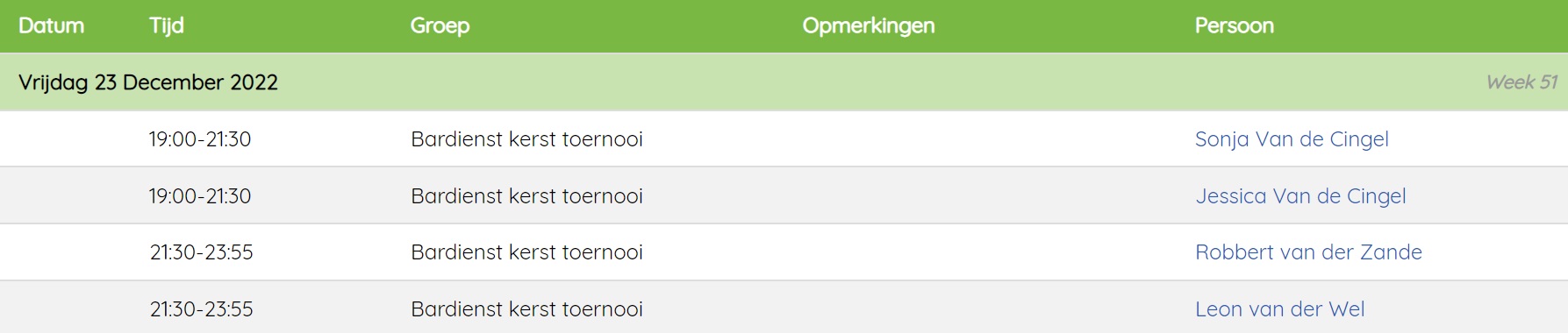Viewport: 1568px width, 333px height.
Task: Select the Groep column header
Action: (440, 25)
